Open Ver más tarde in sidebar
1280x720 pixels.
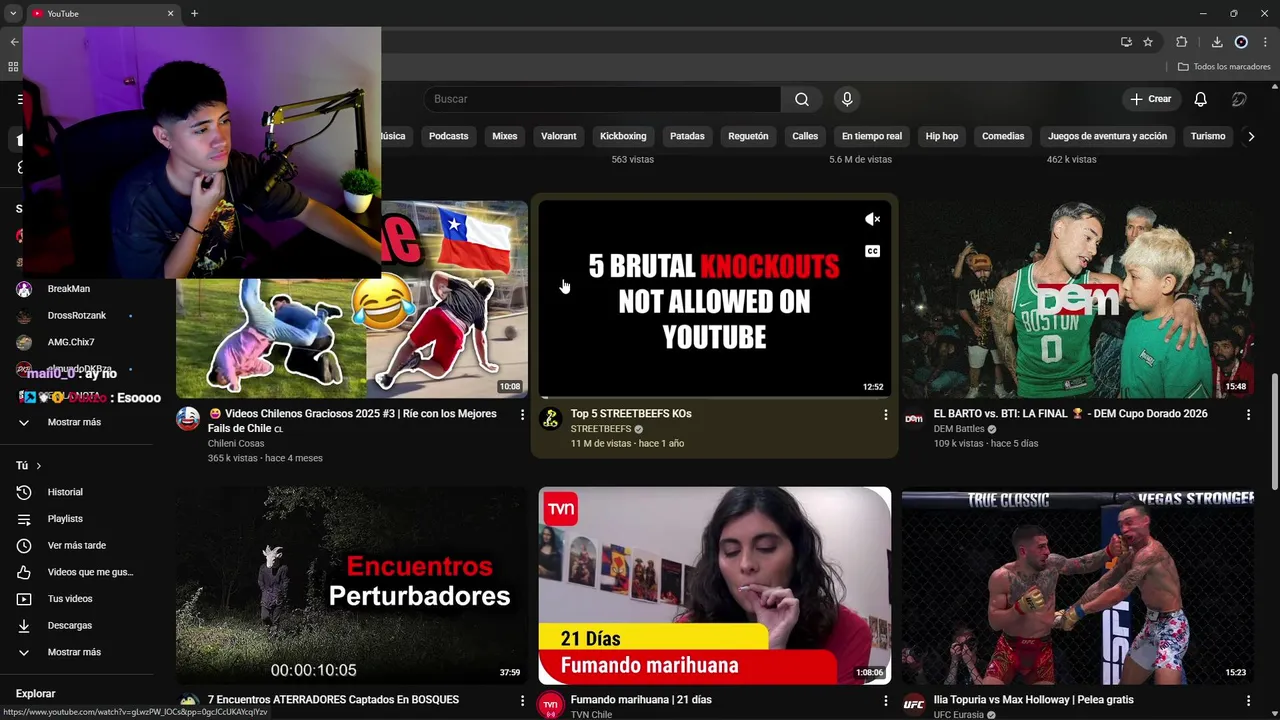coord(76,546)
